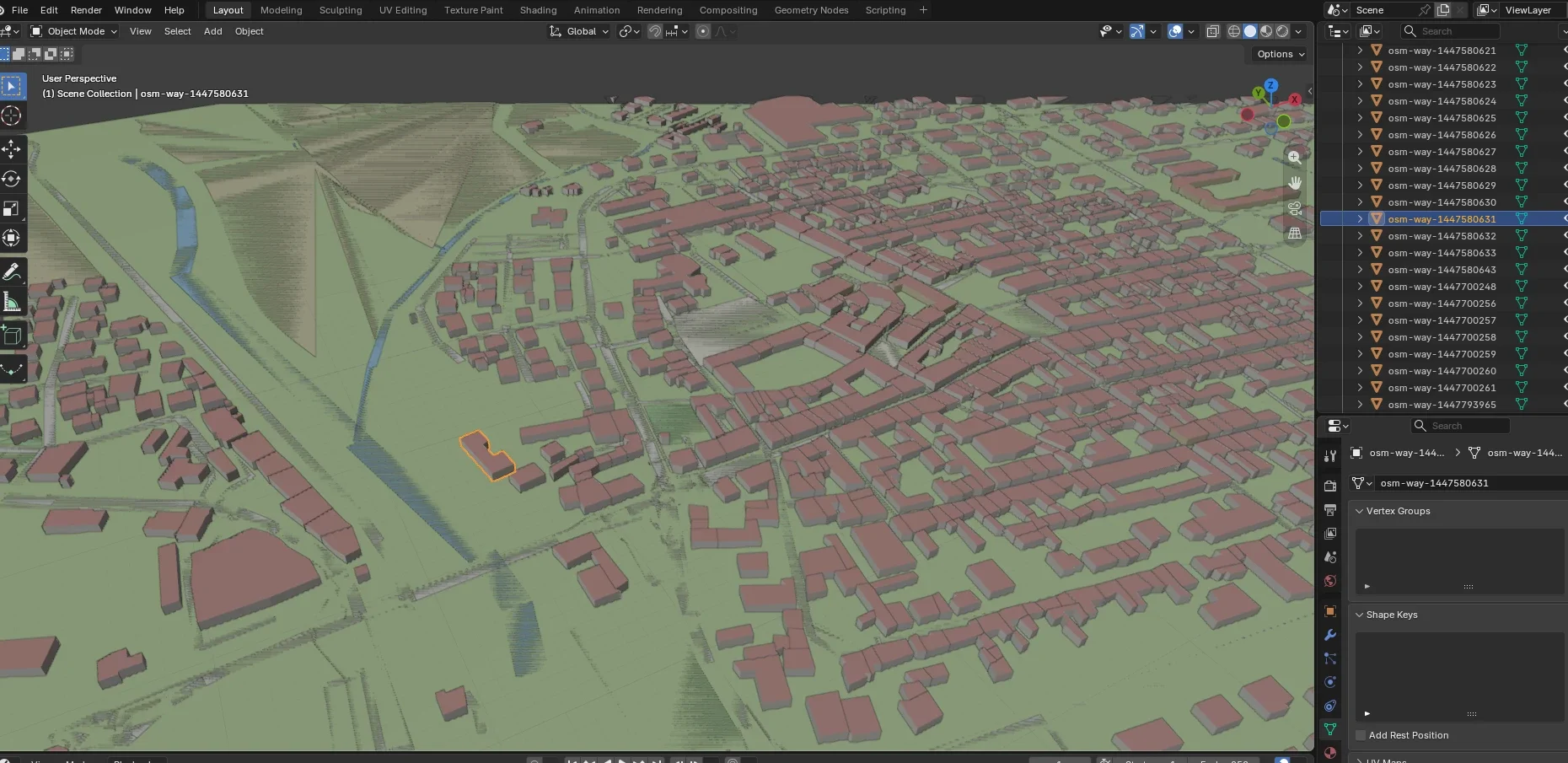Switch to the Shading workspace tab

538,10
